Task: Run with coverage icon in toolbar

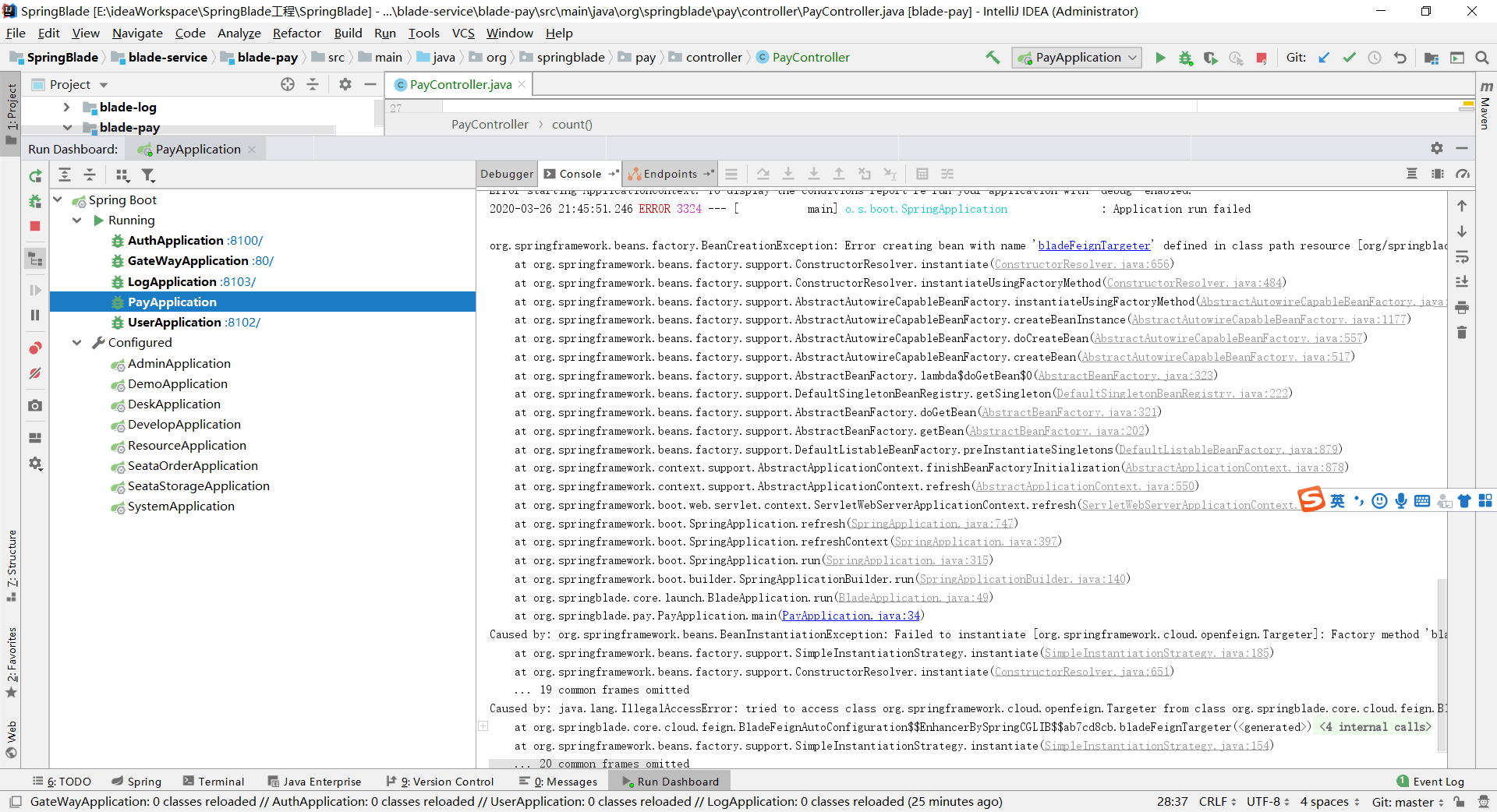Action: (1210, 58)
